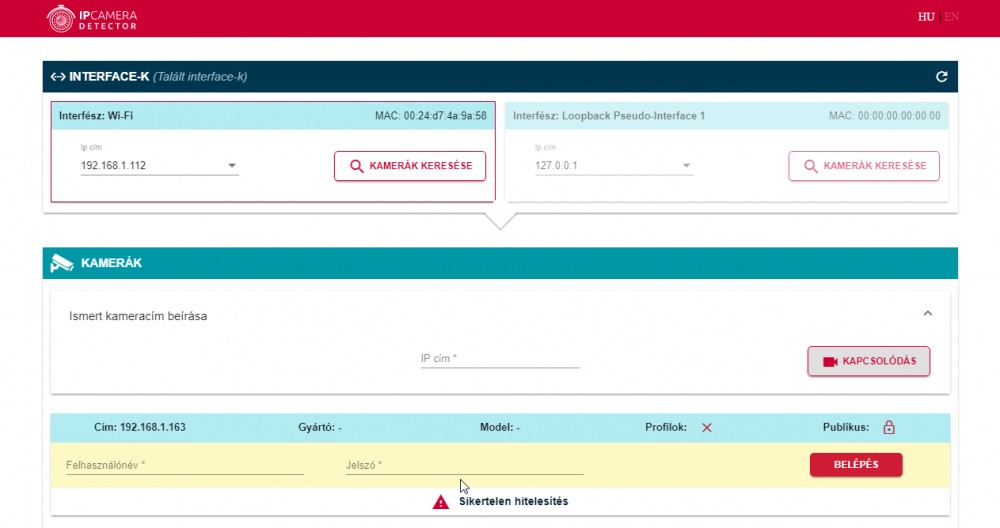Screen dimensions: 1000x528
Task: Switch language to HU
Action: (x=926, y=17)
